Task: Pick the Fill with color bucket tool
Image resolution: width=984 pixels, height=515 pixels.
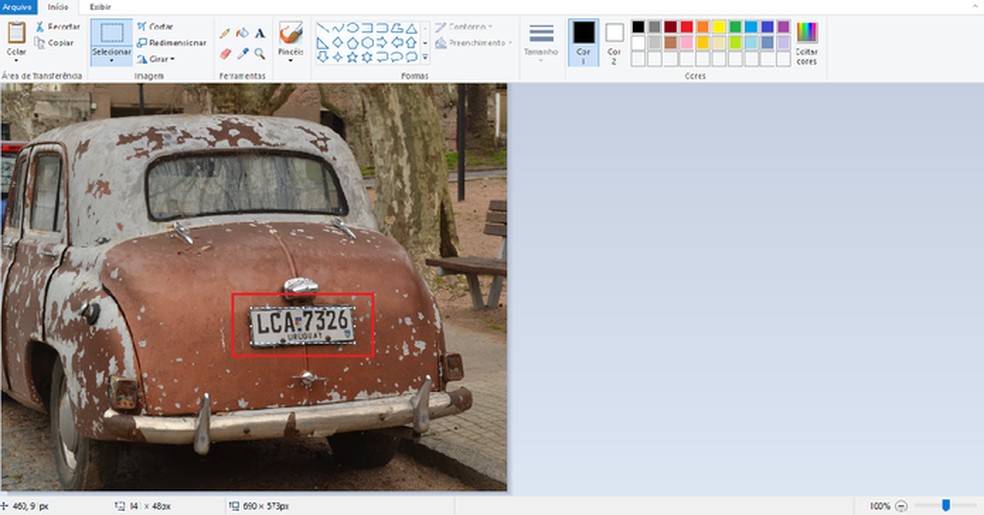Action: (x=242, y=34)
